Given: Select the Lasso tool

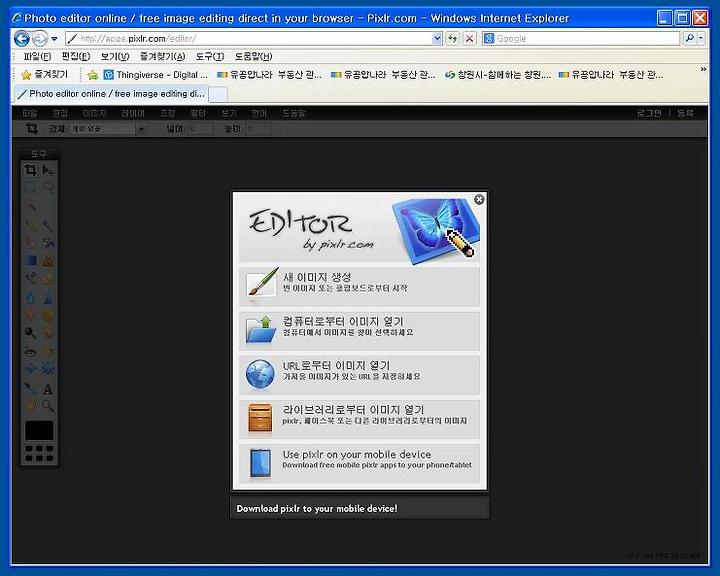Looking at the screenshot, I should 48,188.
